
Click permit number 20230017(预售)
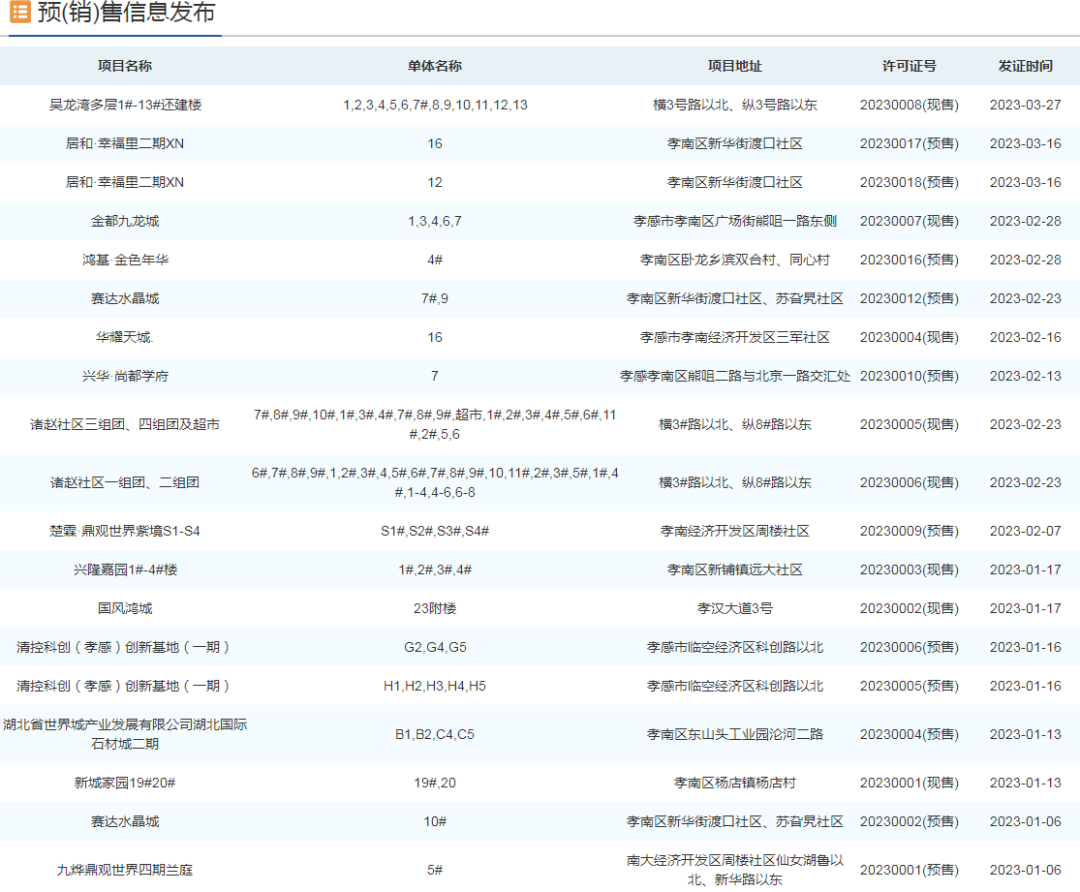tap(909, 144)
